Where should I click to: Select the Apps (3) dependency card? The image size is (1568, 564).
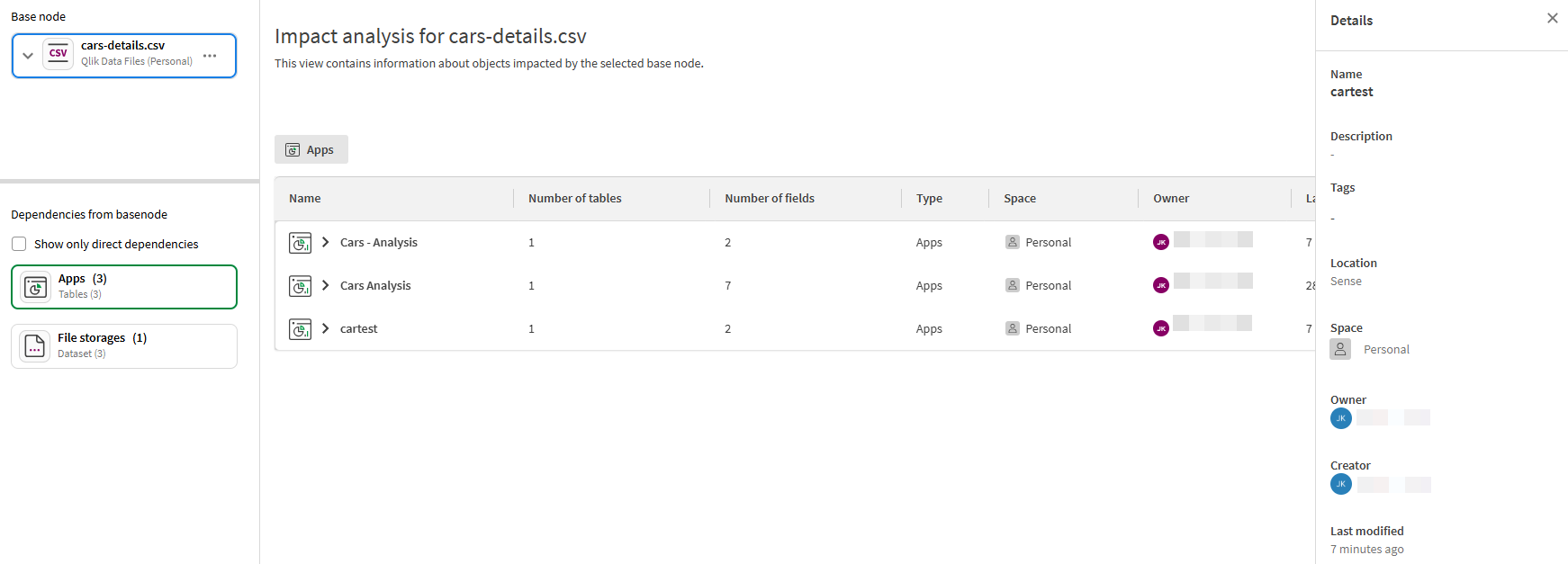(x=124, y=287)
